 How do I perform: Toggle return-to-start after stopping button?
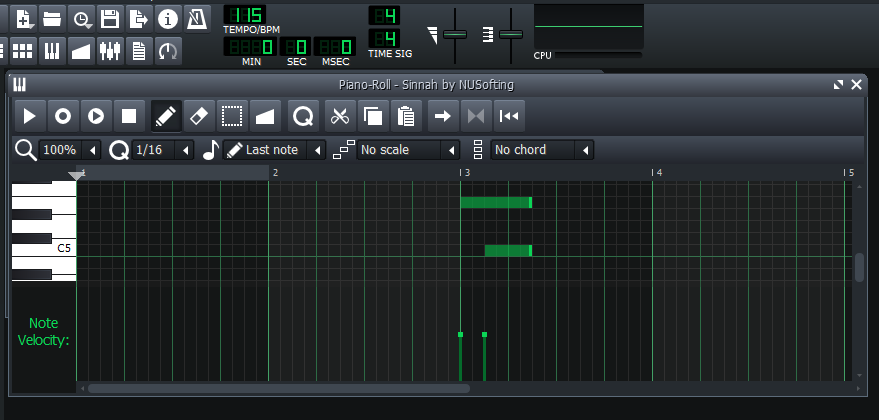[509, 116]
